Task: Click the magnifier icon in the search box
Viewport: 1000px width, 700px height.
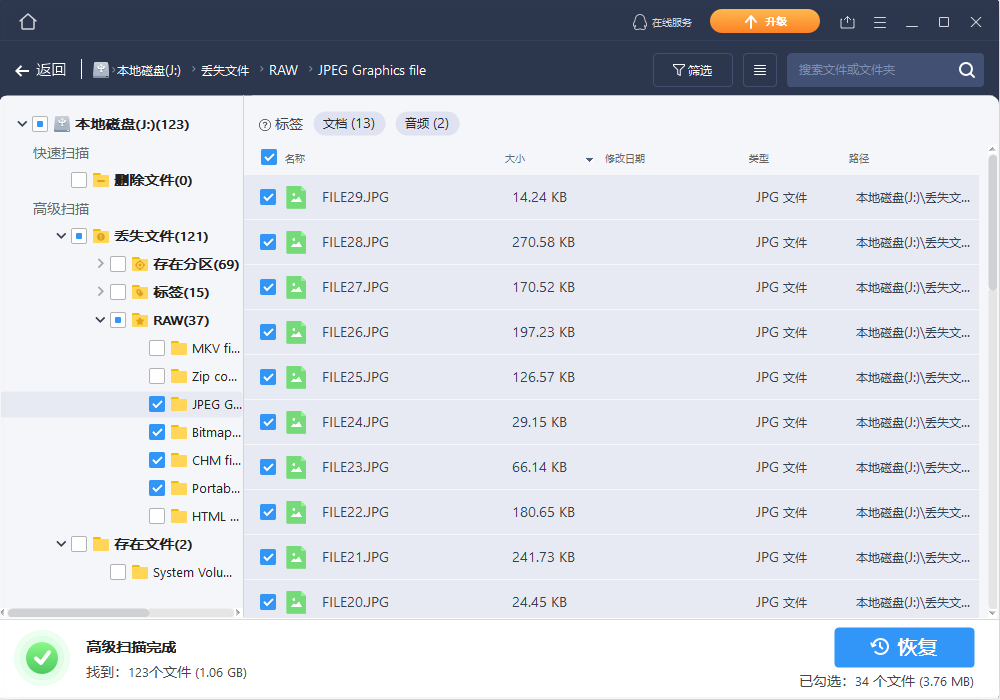Action: point(966,70)
